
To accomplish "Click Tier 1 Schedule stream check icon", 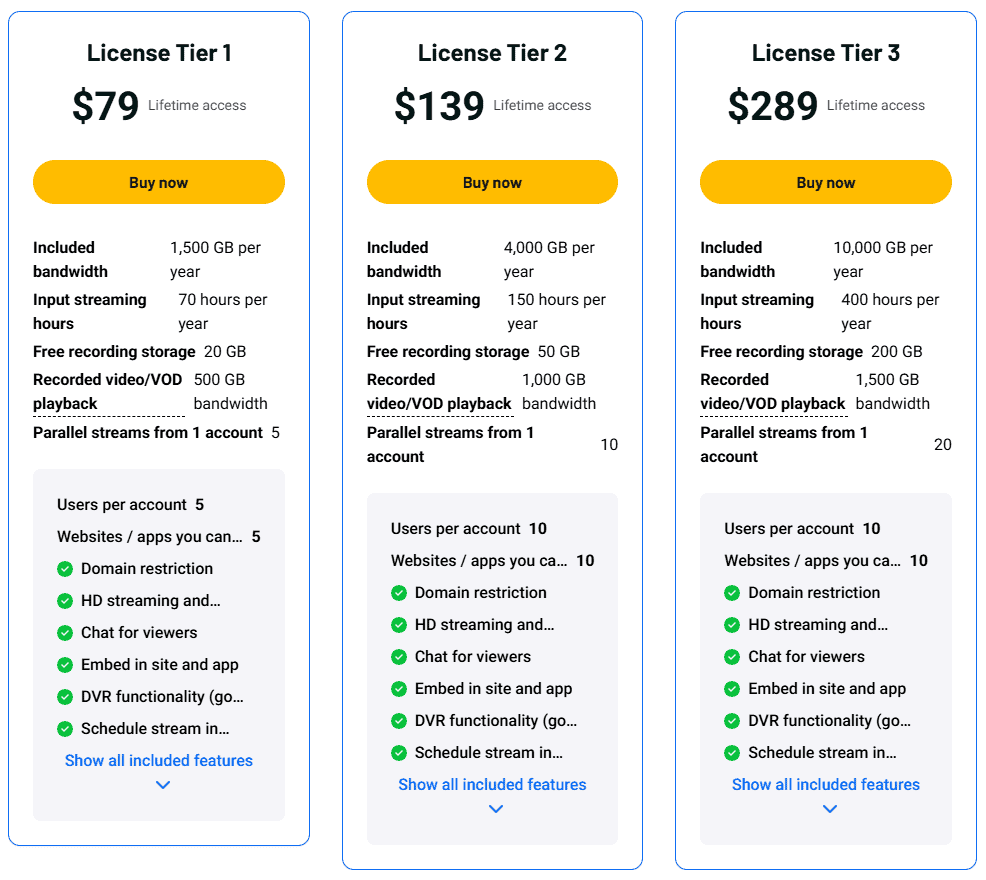I will (65, 729).
